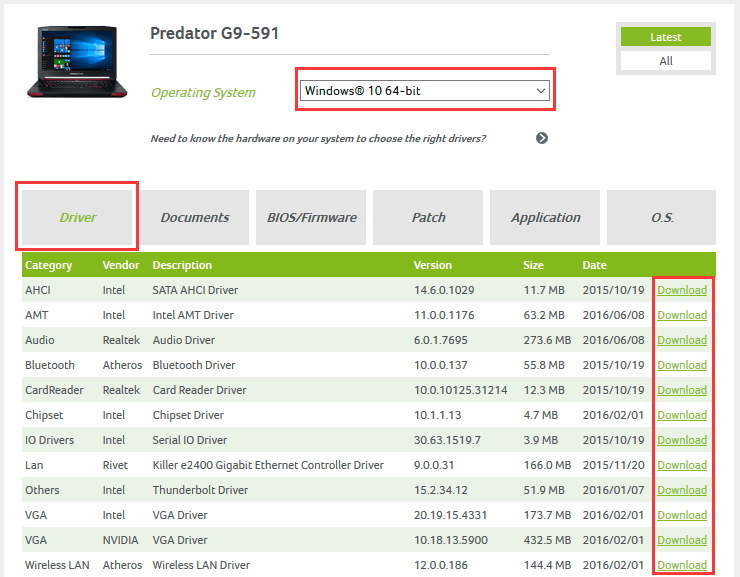
Task: Switch to the Application tab
Action: (545, 217)
